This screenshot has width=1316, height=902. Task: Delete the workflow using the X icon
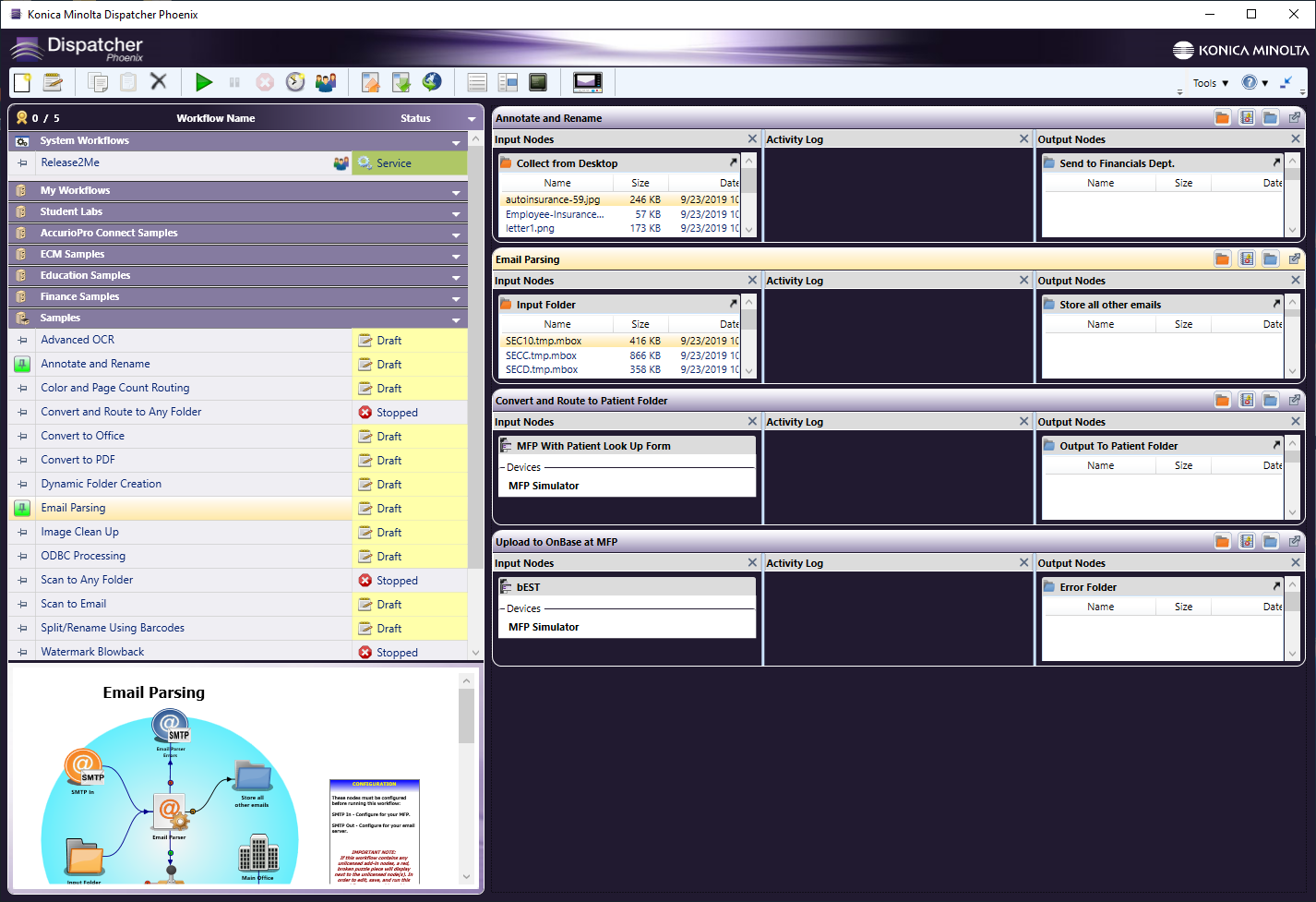coord(159,81)
